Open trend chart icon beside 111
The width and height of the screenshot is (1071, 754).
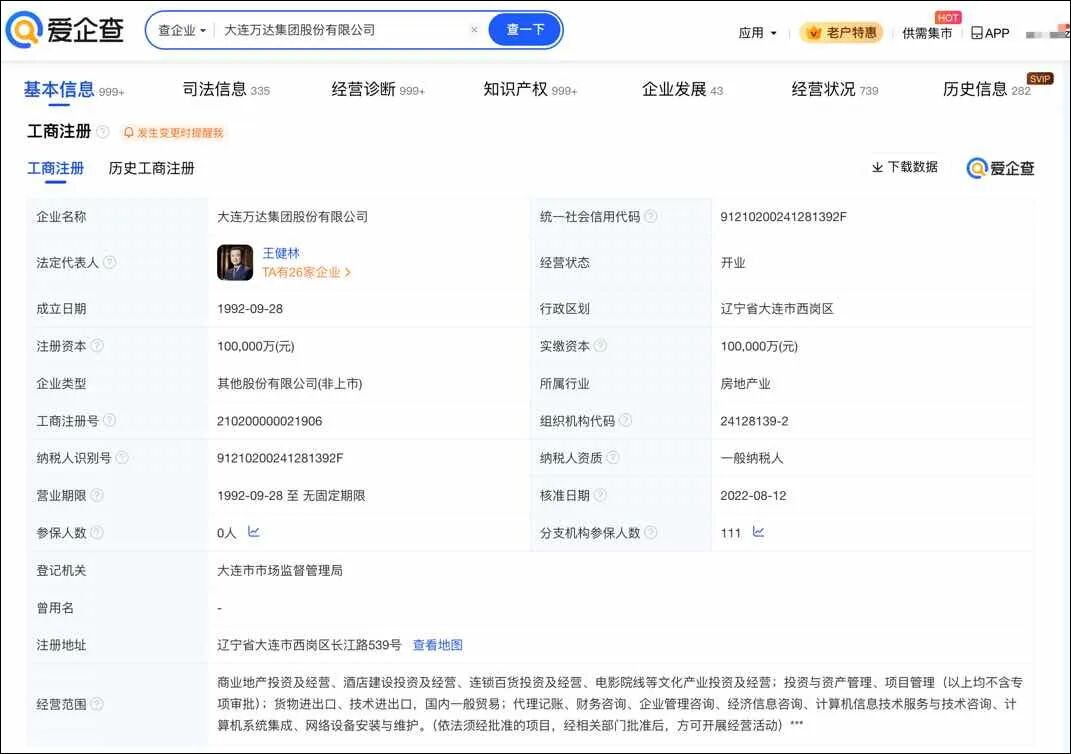click(758, 531)
